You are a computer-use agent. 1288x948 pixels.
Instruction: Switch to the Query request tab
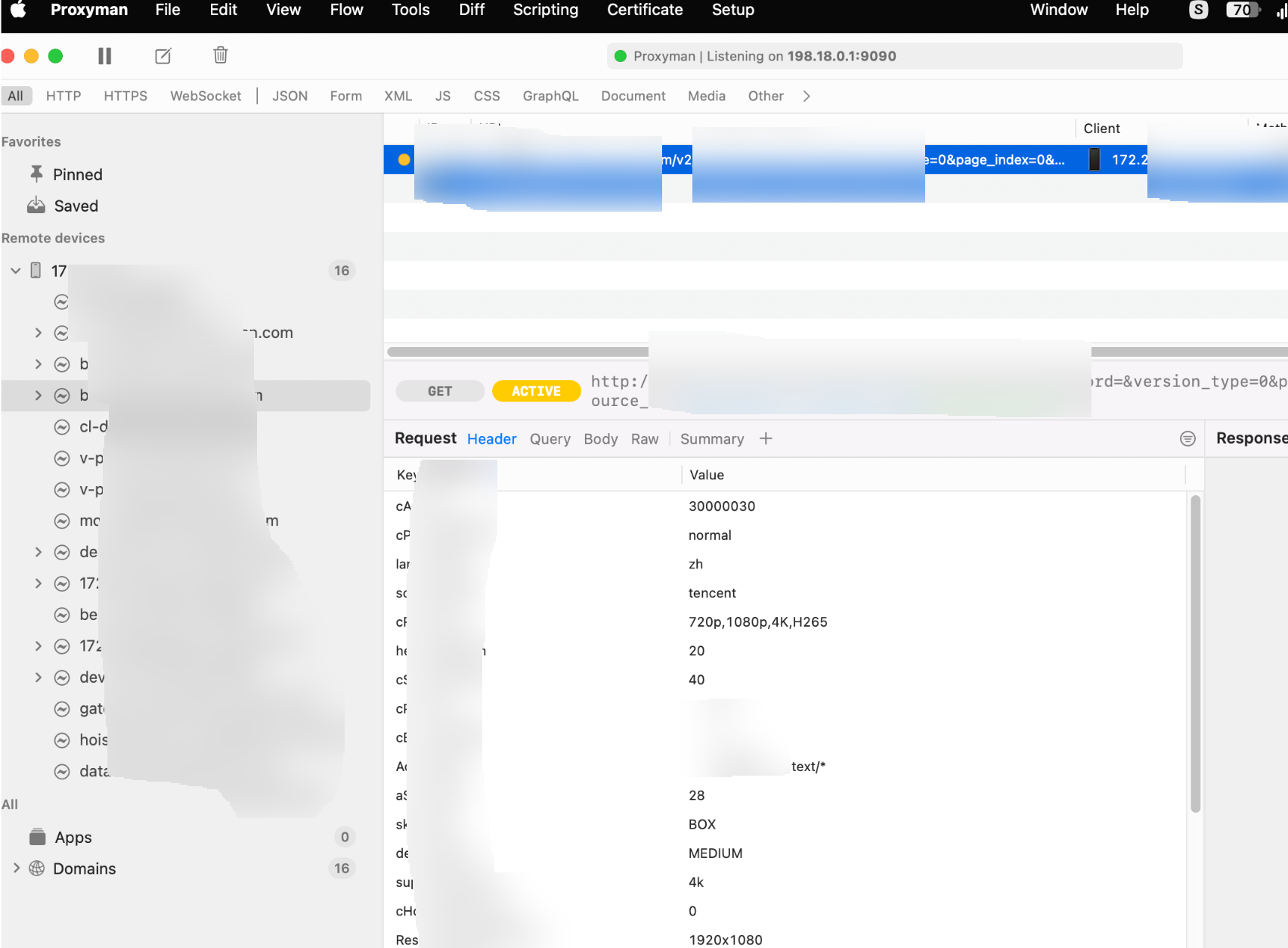pos(550,439)
